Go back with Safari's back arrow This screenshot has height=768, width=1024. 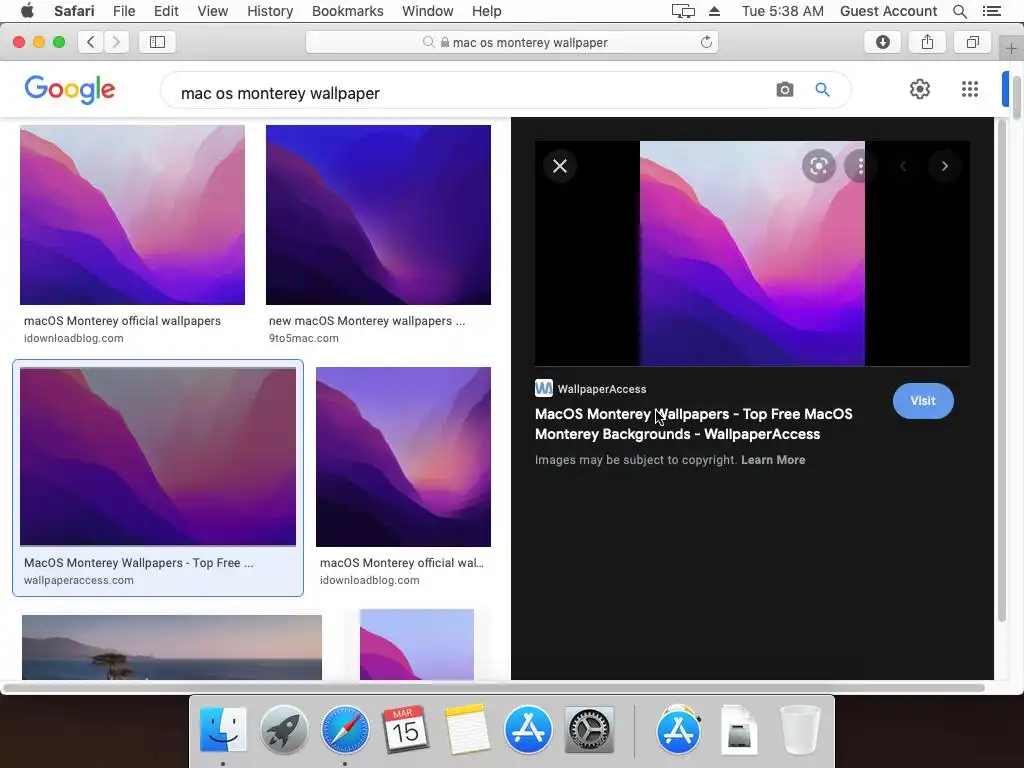pos(91,42)
